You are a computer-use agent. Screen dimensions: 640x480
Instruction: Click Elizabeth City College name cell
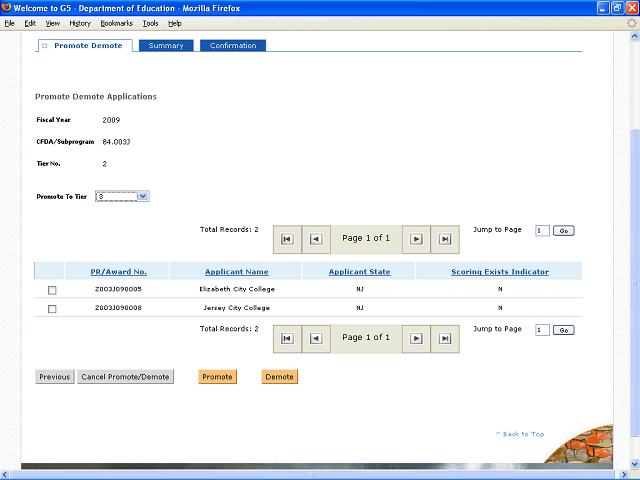pos(237,289)
